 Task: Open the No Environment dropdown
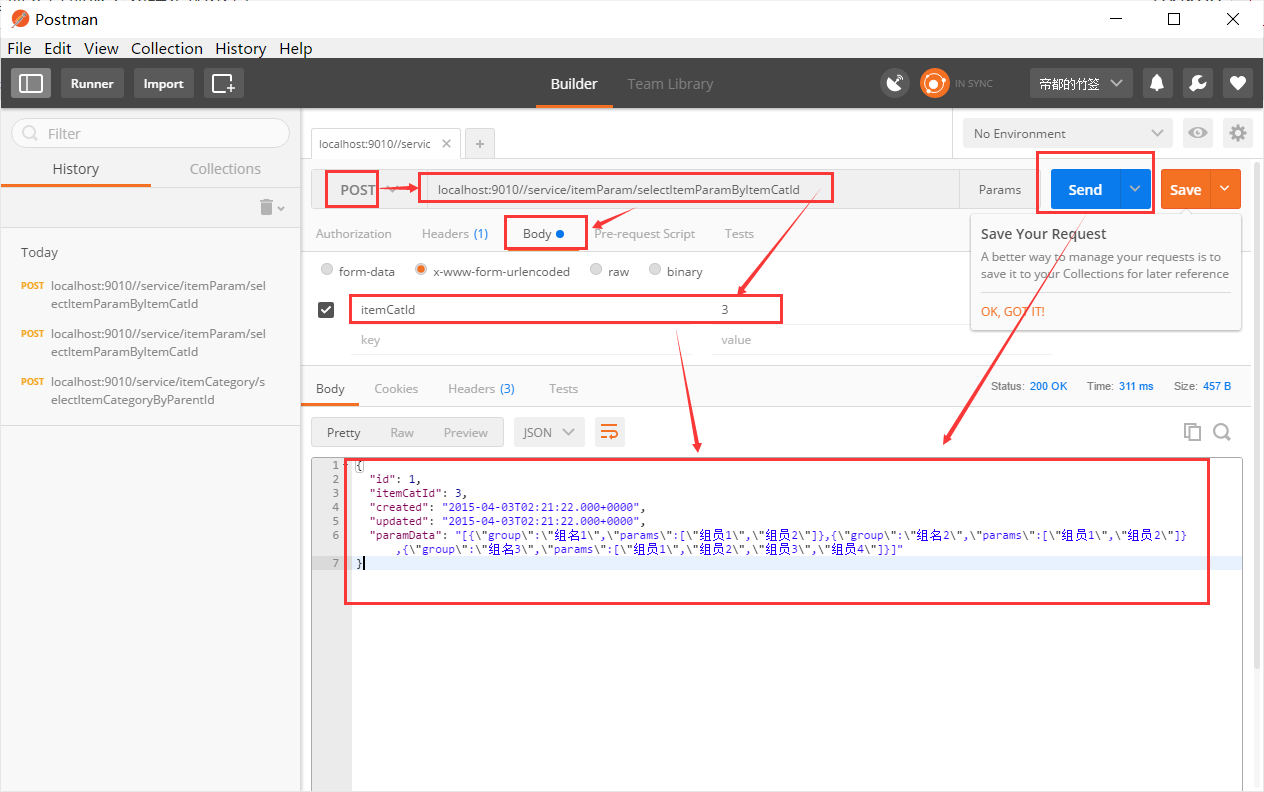tap(1068, 133)
